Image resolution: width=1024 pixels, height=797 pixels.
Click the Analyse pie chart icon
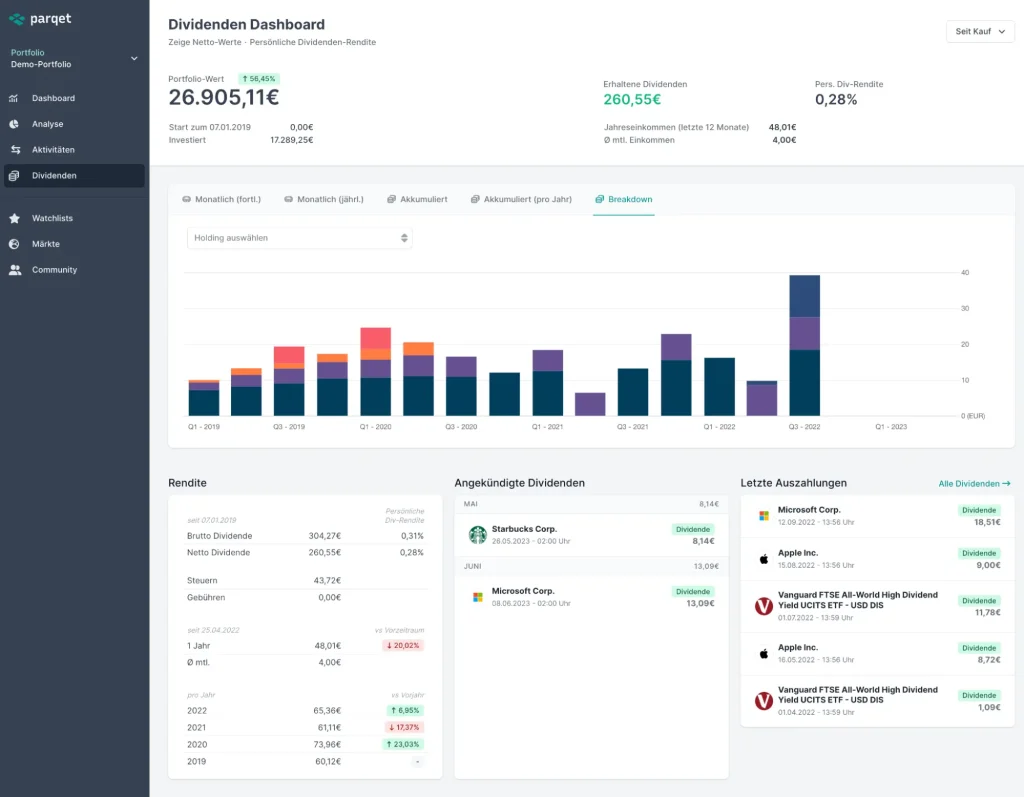point(14,124)
